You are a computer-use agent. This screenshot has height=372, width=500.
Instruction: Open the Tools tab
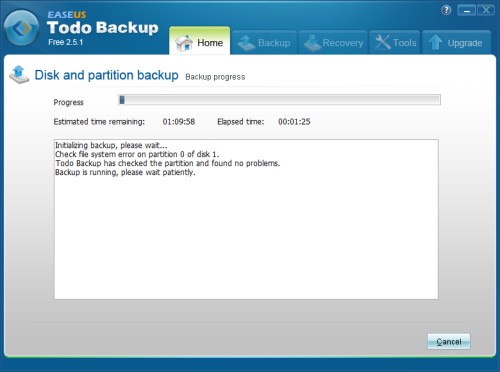[395, 43]
